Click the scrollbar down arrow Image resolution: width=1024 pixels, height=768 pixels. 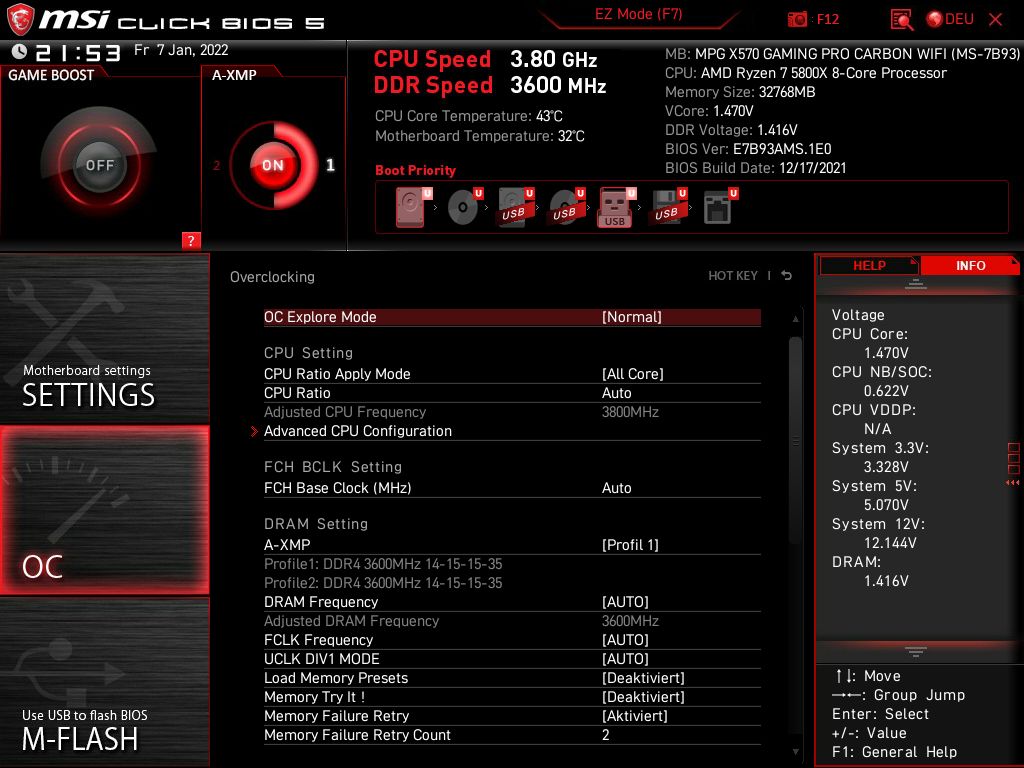tap(795, 752)
